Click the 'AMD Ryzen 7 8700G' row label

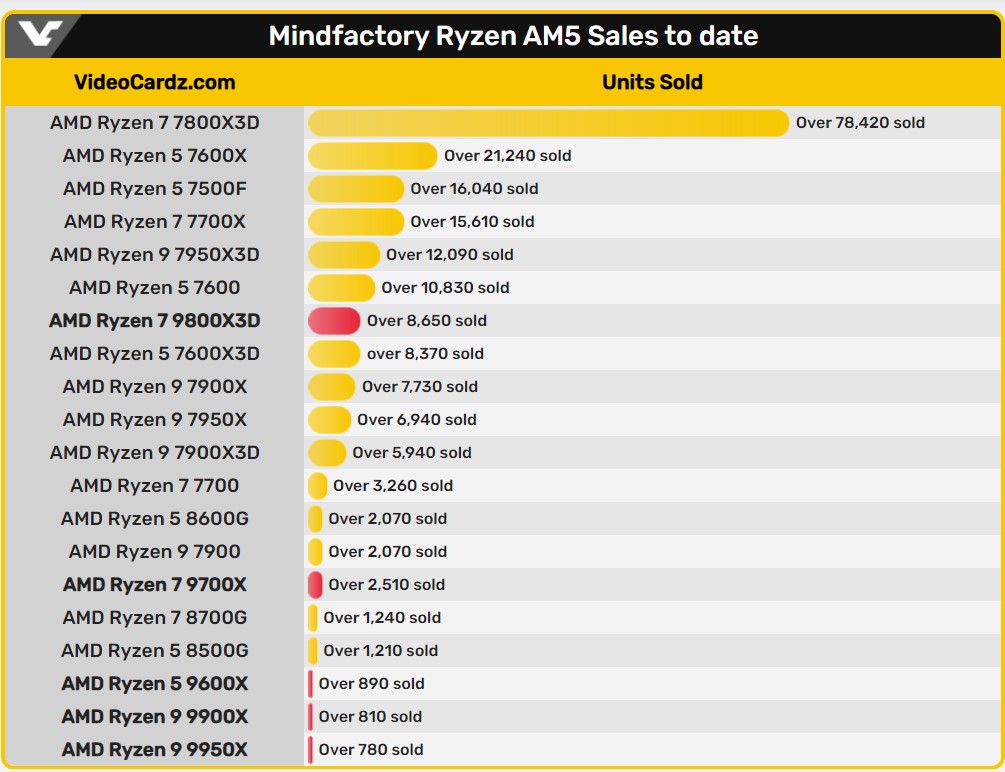[154, 618]
